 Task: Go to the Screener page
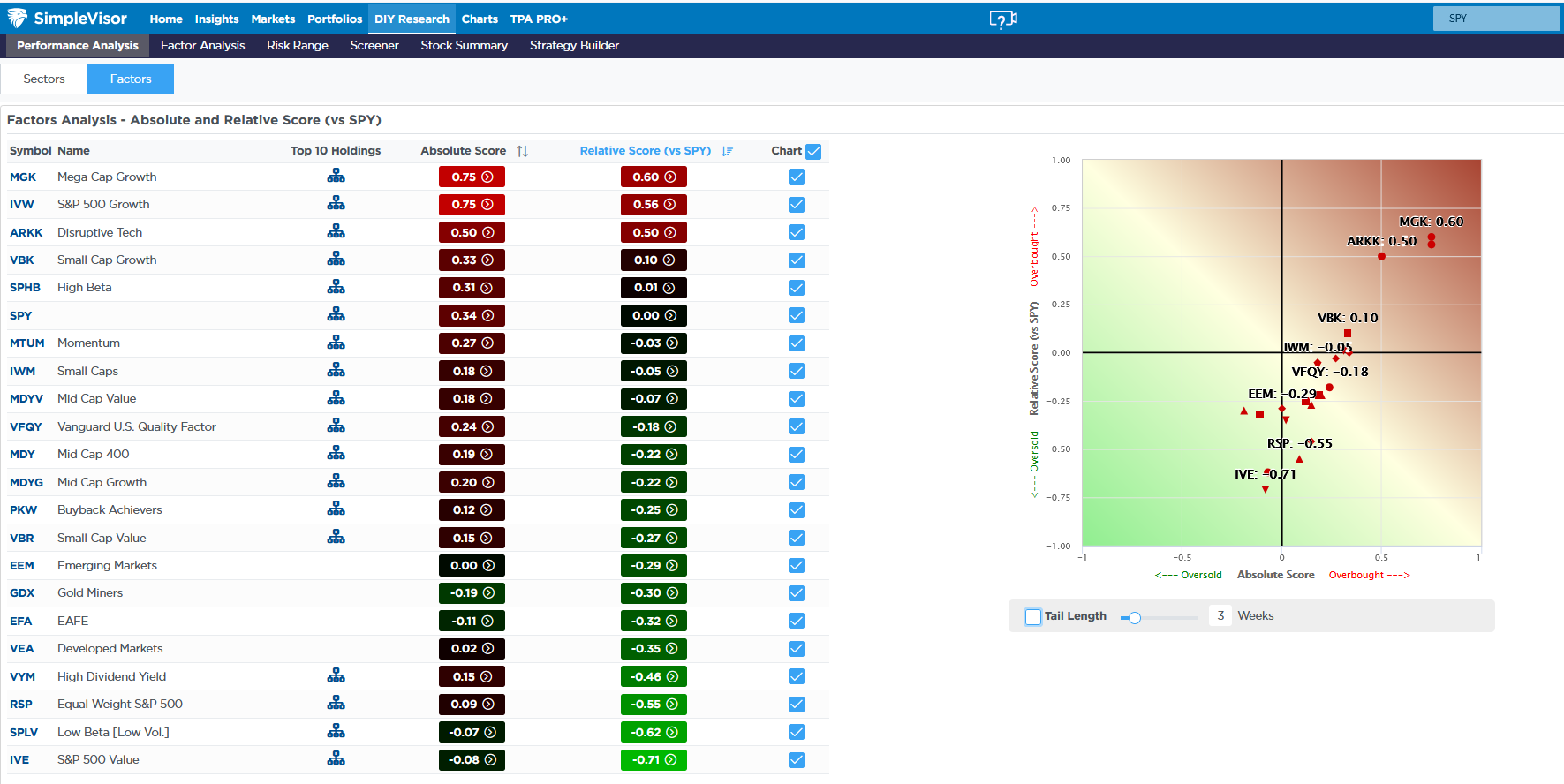pyautogui.click(x=374, y=45)
